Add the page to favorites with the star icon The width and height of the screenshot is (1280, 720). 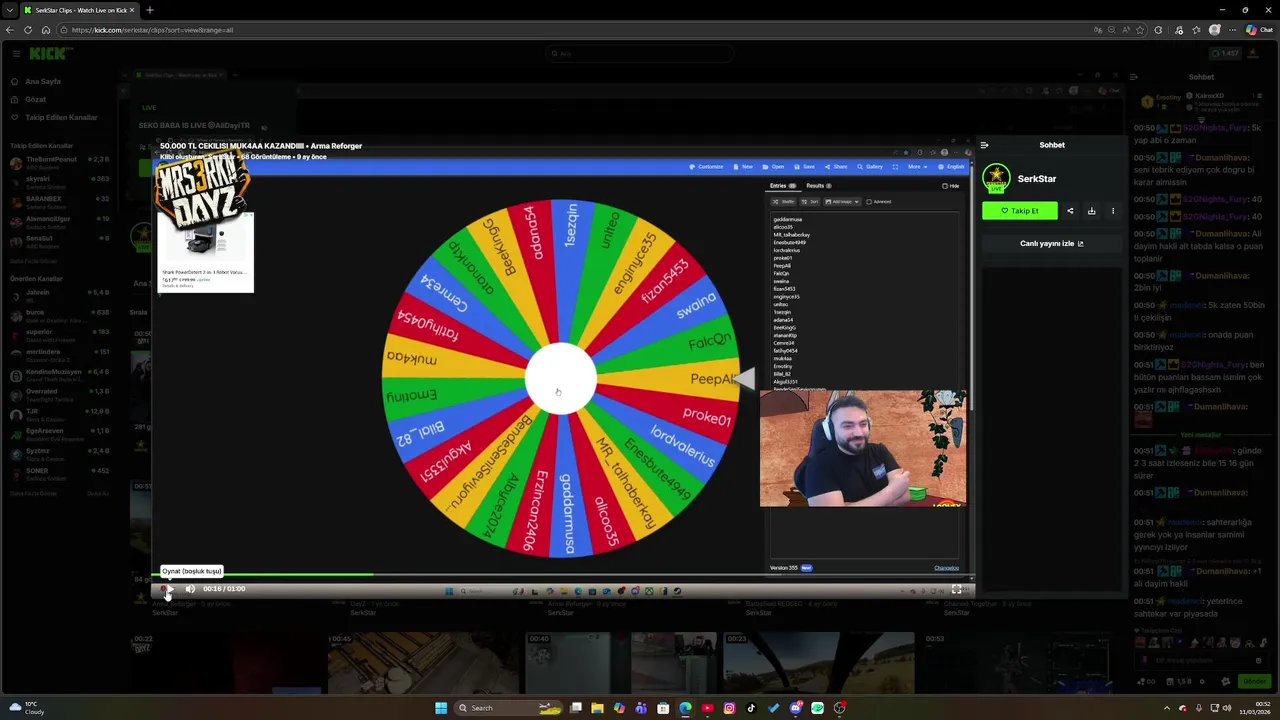[1138, 30]
